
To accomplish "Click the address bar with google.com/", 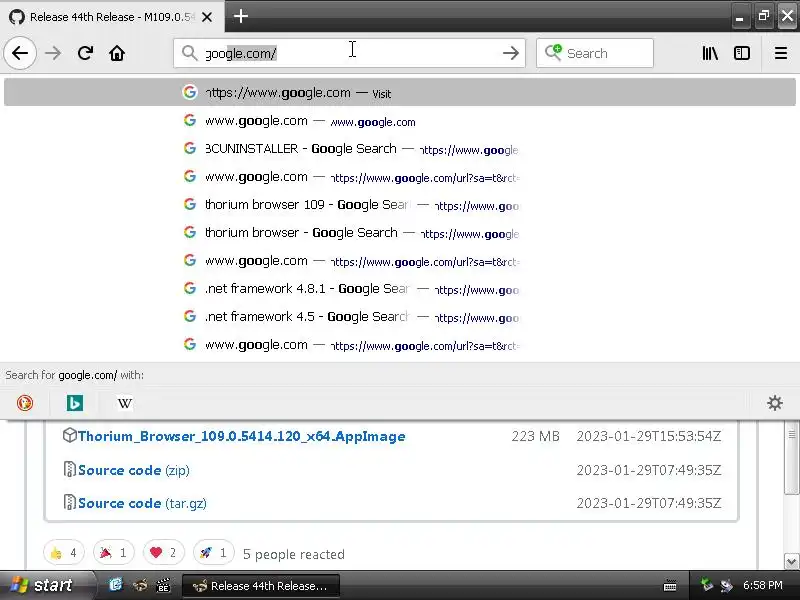I will (349, 53).
